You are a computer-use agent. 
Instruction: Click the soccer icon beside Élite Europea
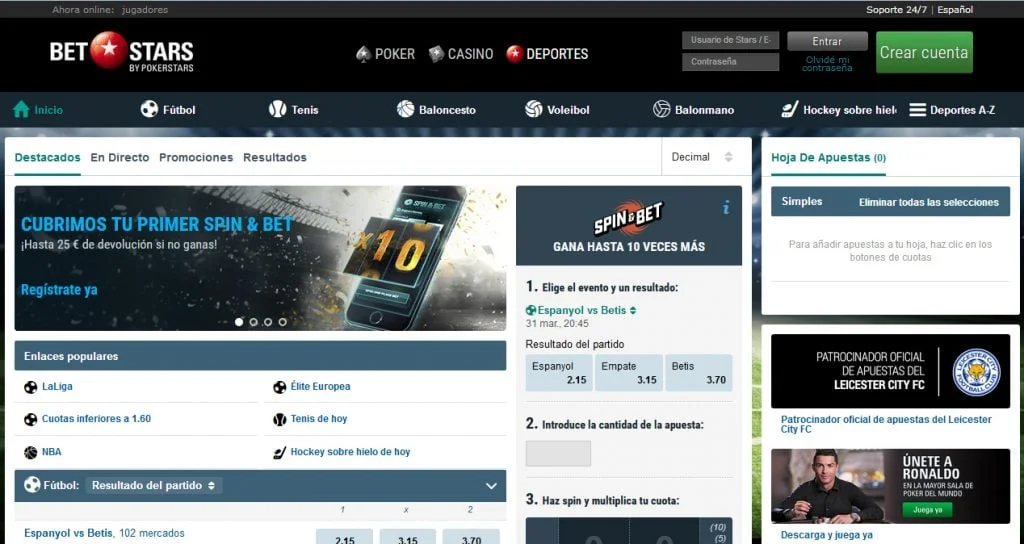[280, 387]
